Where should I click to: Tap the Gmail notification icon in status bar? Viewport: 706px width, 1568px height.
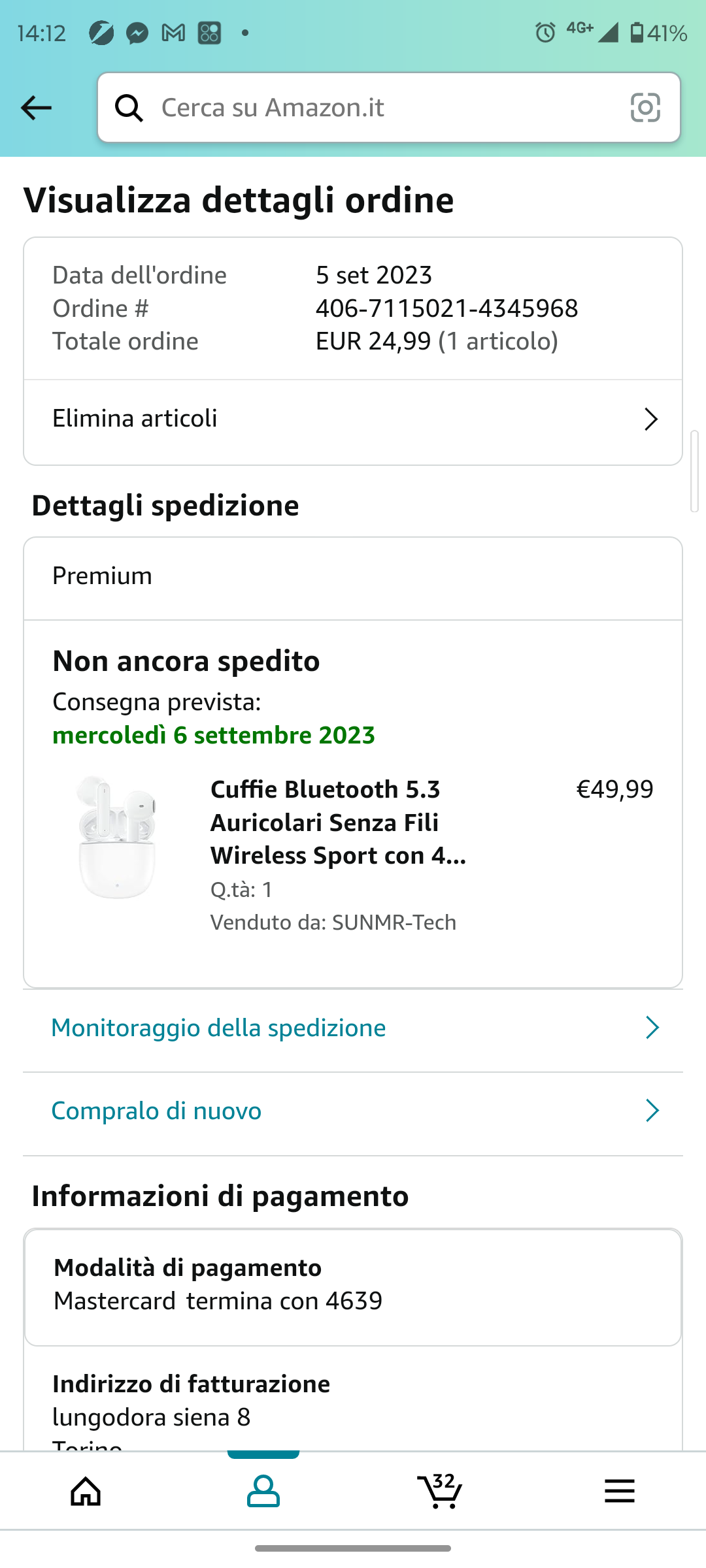click(173, 33)
